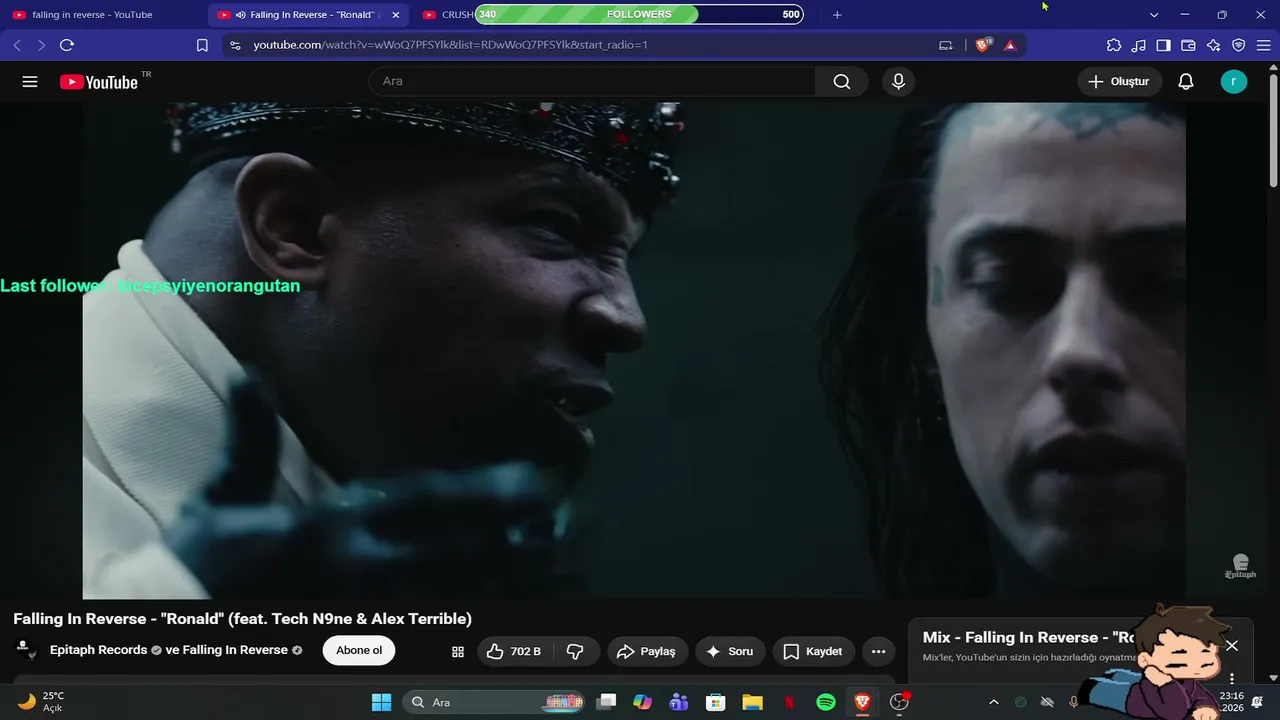
Task: Mute audio on the Ronald tab
Action: [241, 15]
